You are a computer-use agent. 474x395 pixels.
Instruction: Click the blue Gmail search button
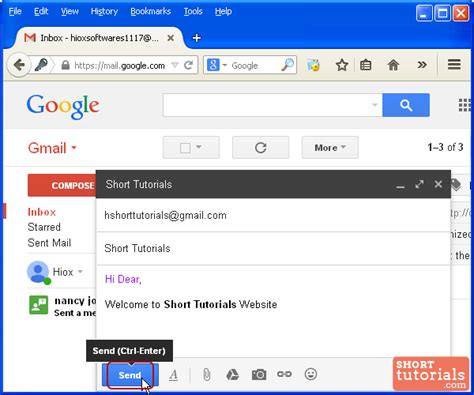click(x=406, y=105)
